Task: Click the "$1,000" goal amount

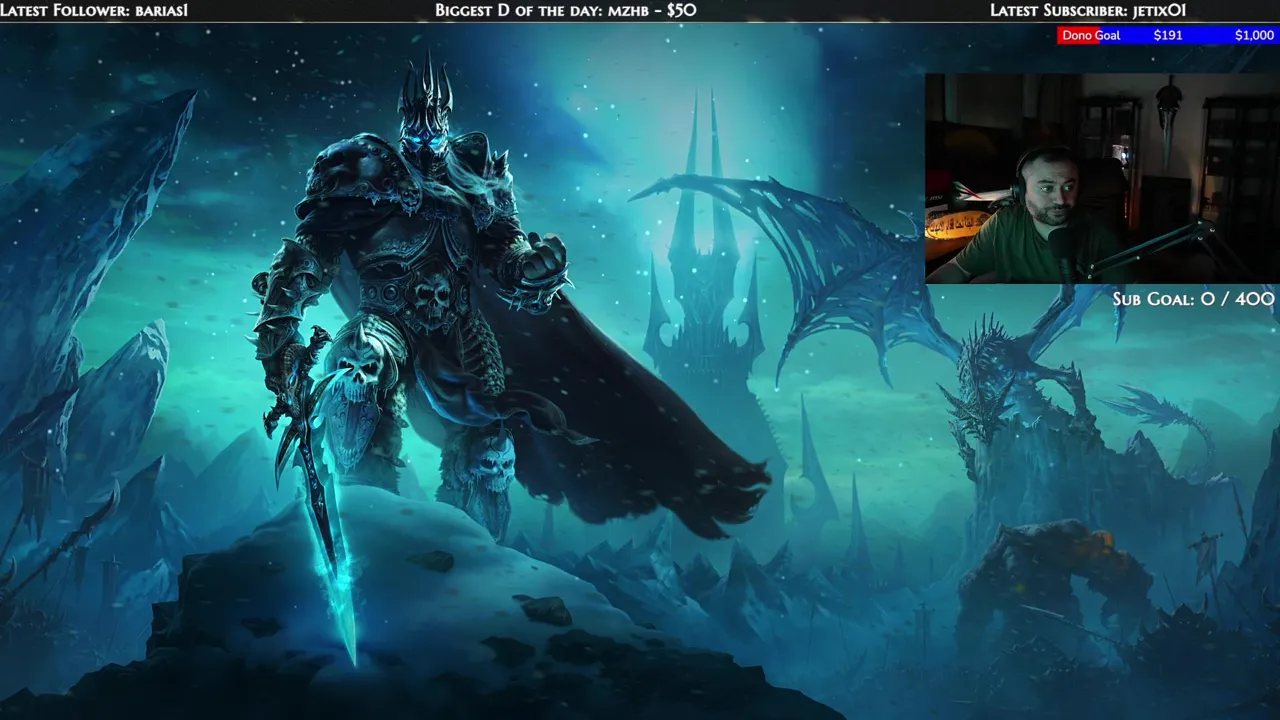Action: click(1254, 35)
